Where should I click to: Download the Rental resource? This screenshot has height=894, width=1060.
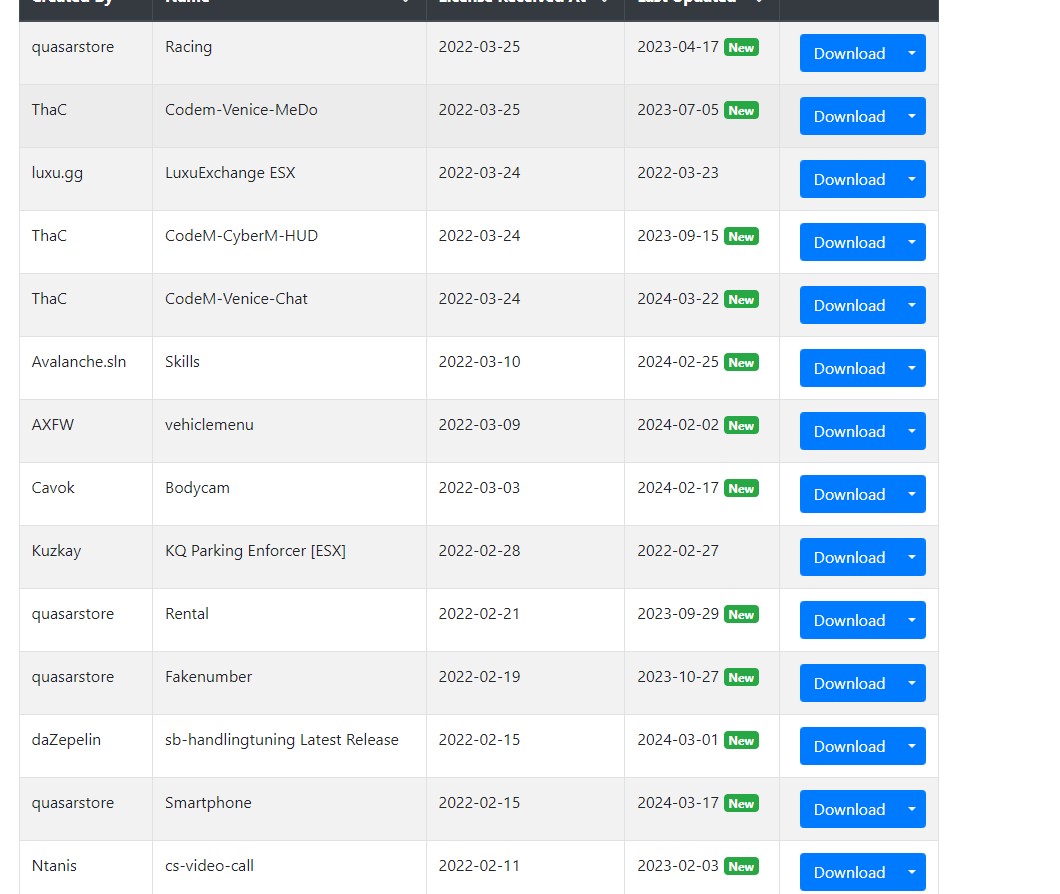pyautogui.click(x=849, y=620)
